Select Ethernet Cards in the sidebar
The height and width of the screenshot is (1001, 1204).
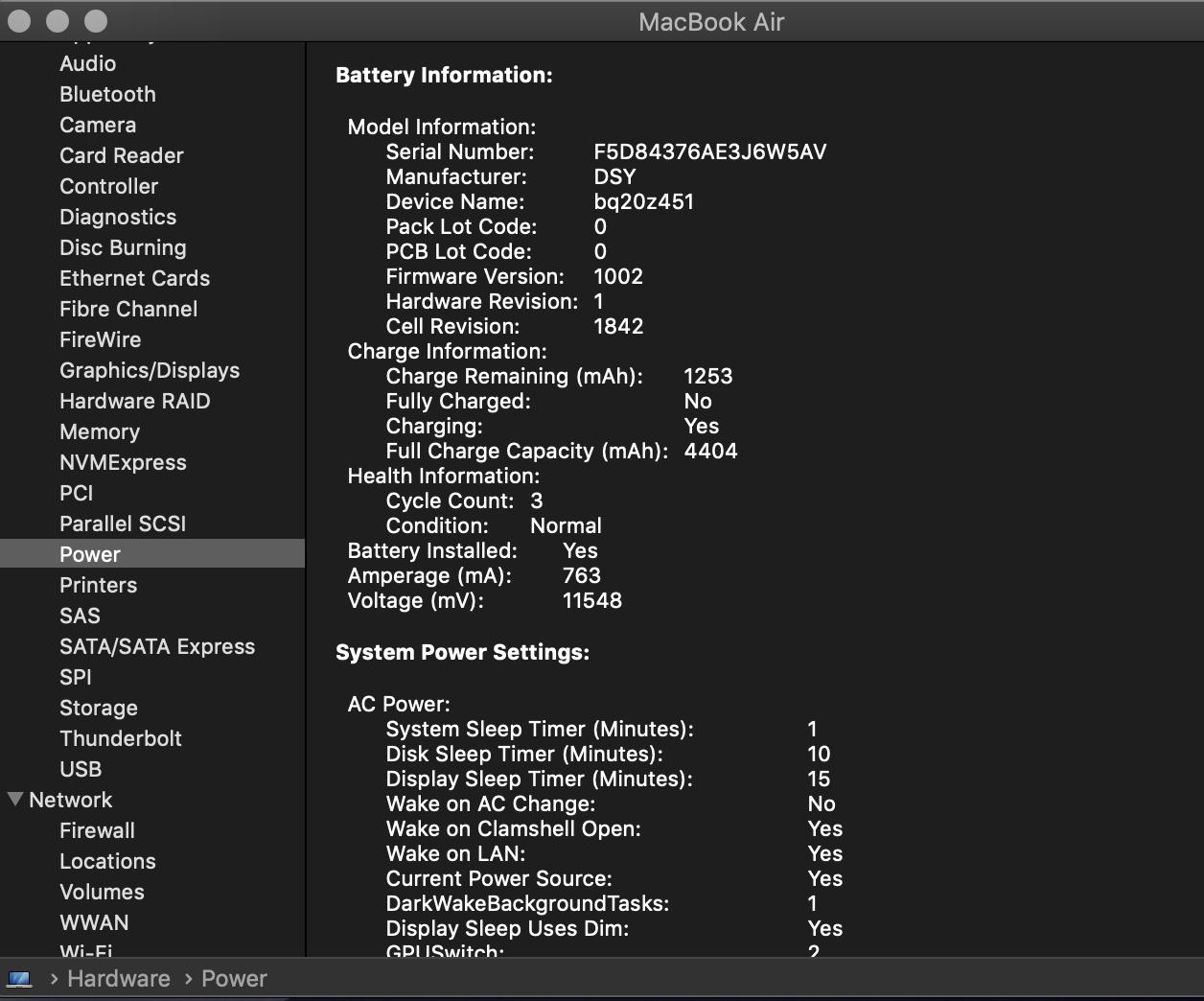pyautogui.click(x=134, y=278)
